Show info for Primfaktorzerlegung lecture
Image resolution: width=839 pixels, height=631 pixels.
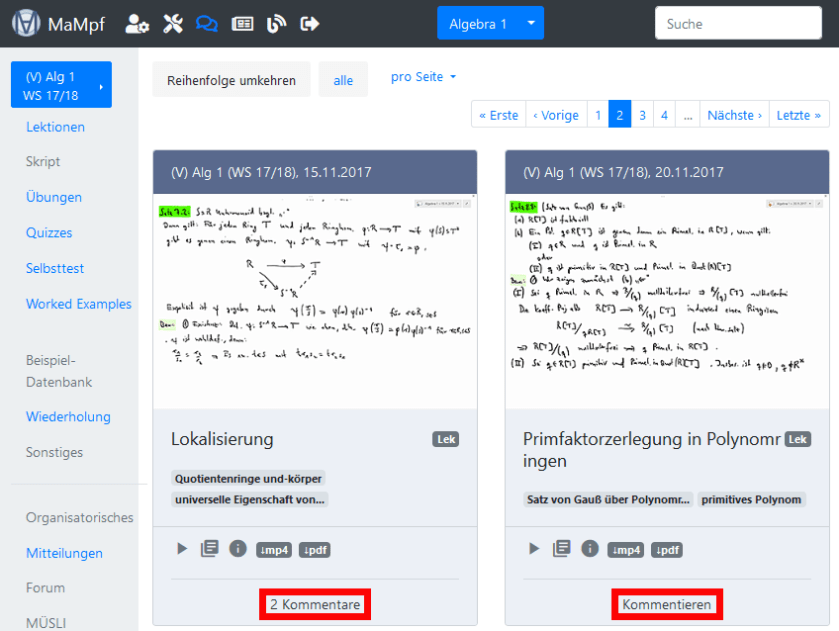590,548
